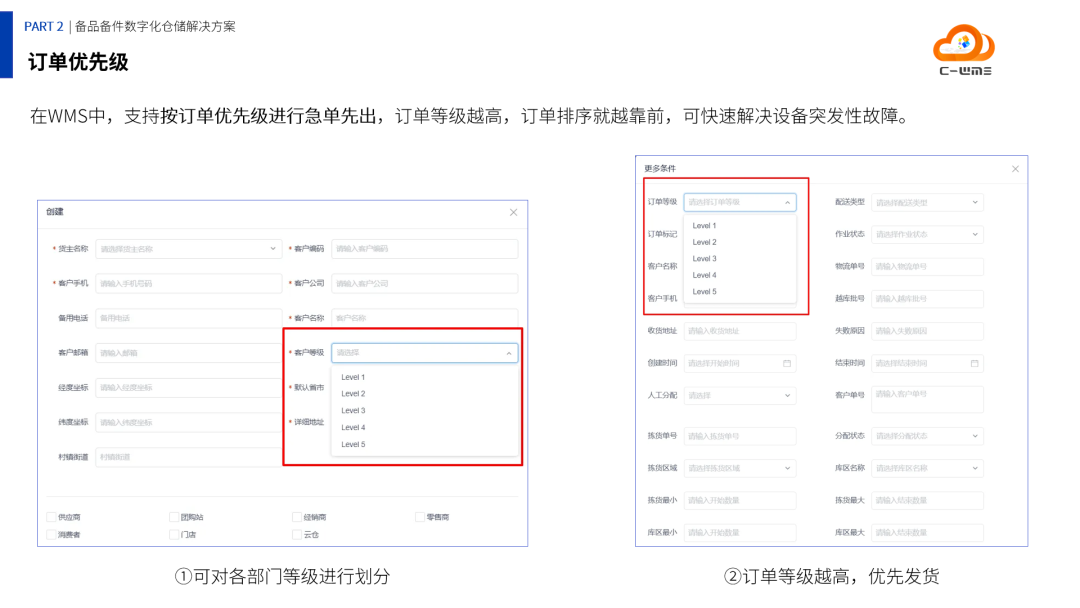The image size is (1080, 608).
Task: Focus the 备用电话 input field
Action: [x=189, y=318]
